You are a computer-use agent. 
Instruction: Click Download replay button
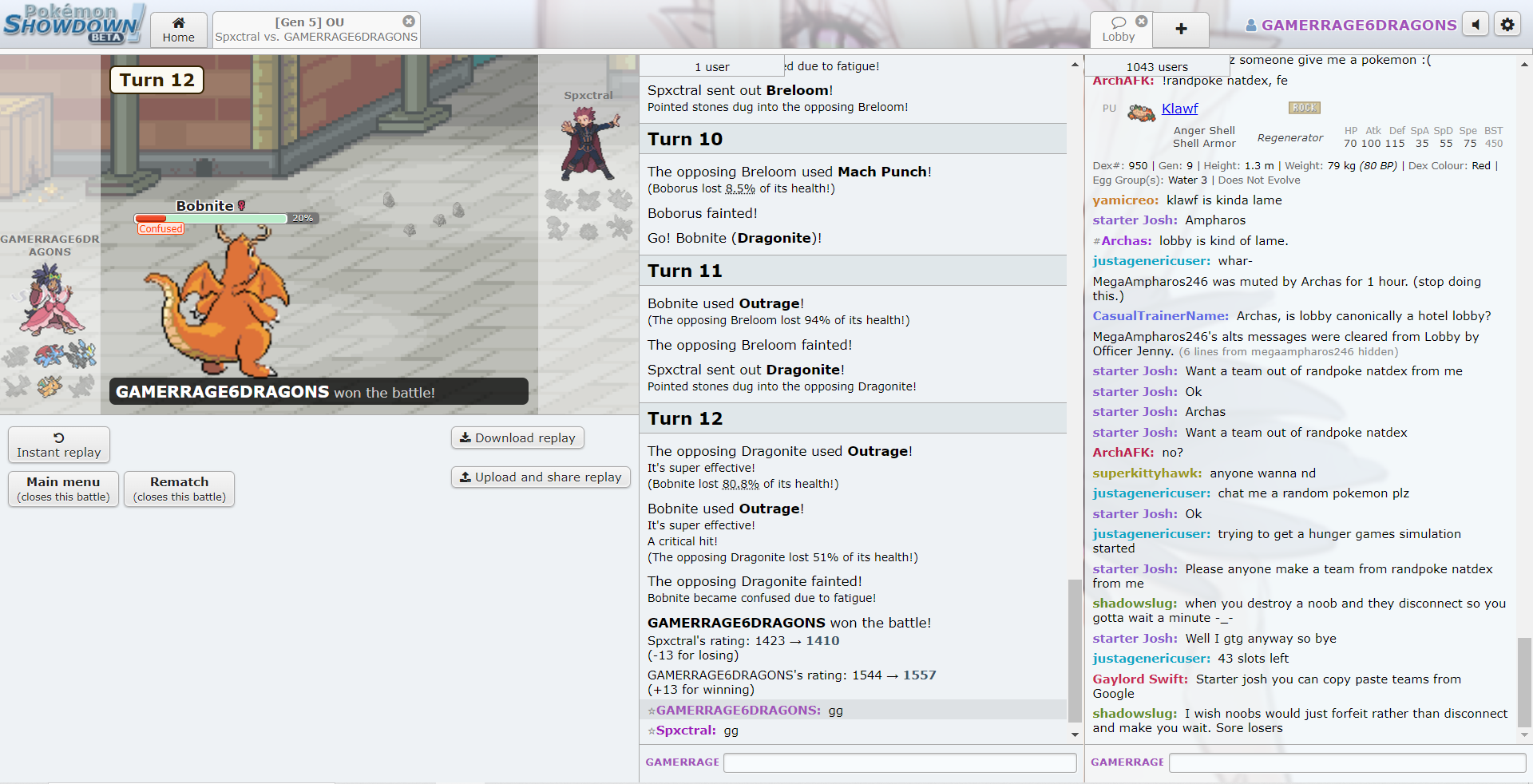517,438
